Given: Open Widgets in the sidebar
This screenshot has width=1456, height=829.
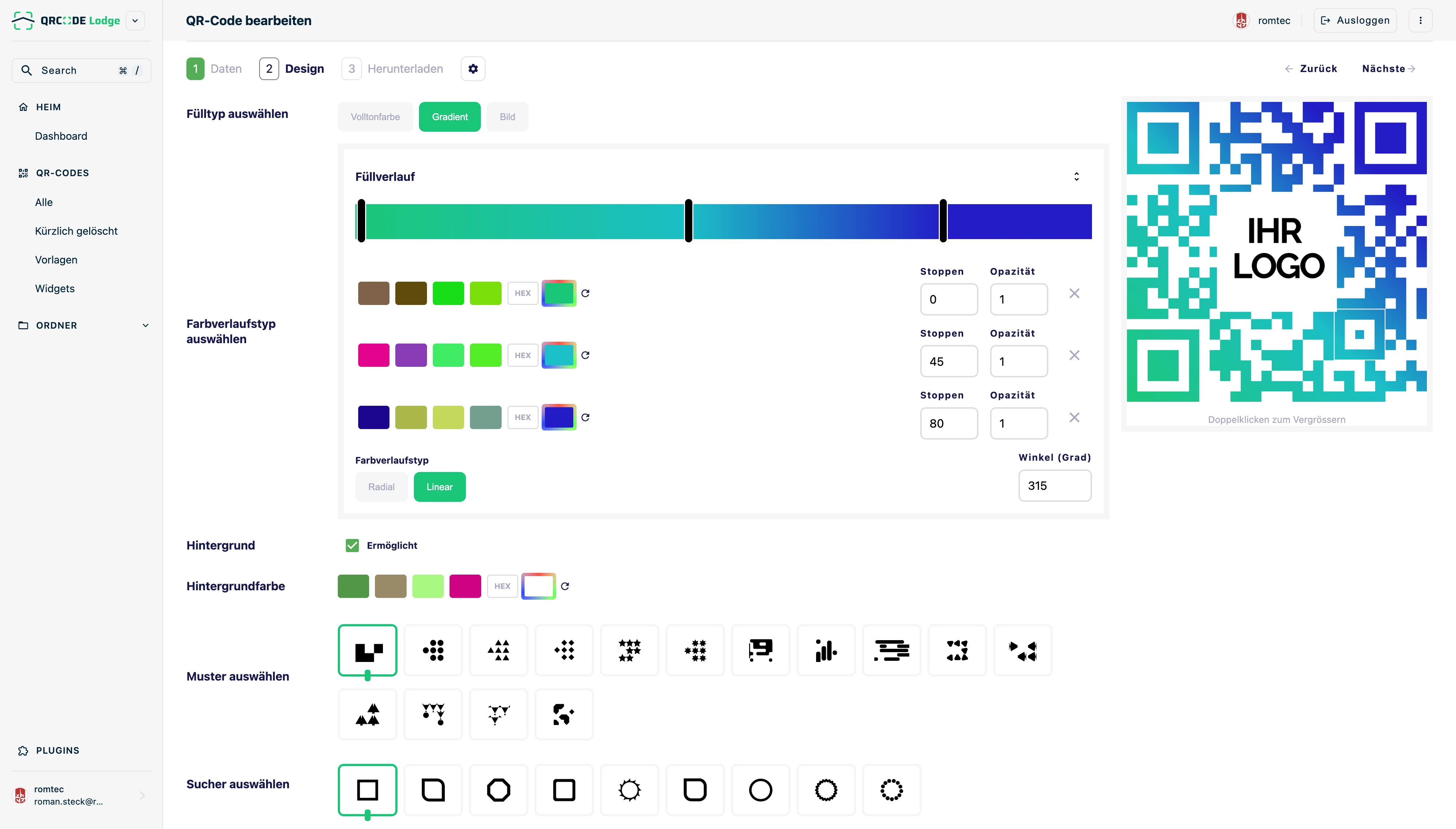Looking at the screenshot, I should (x=55, y=289).
